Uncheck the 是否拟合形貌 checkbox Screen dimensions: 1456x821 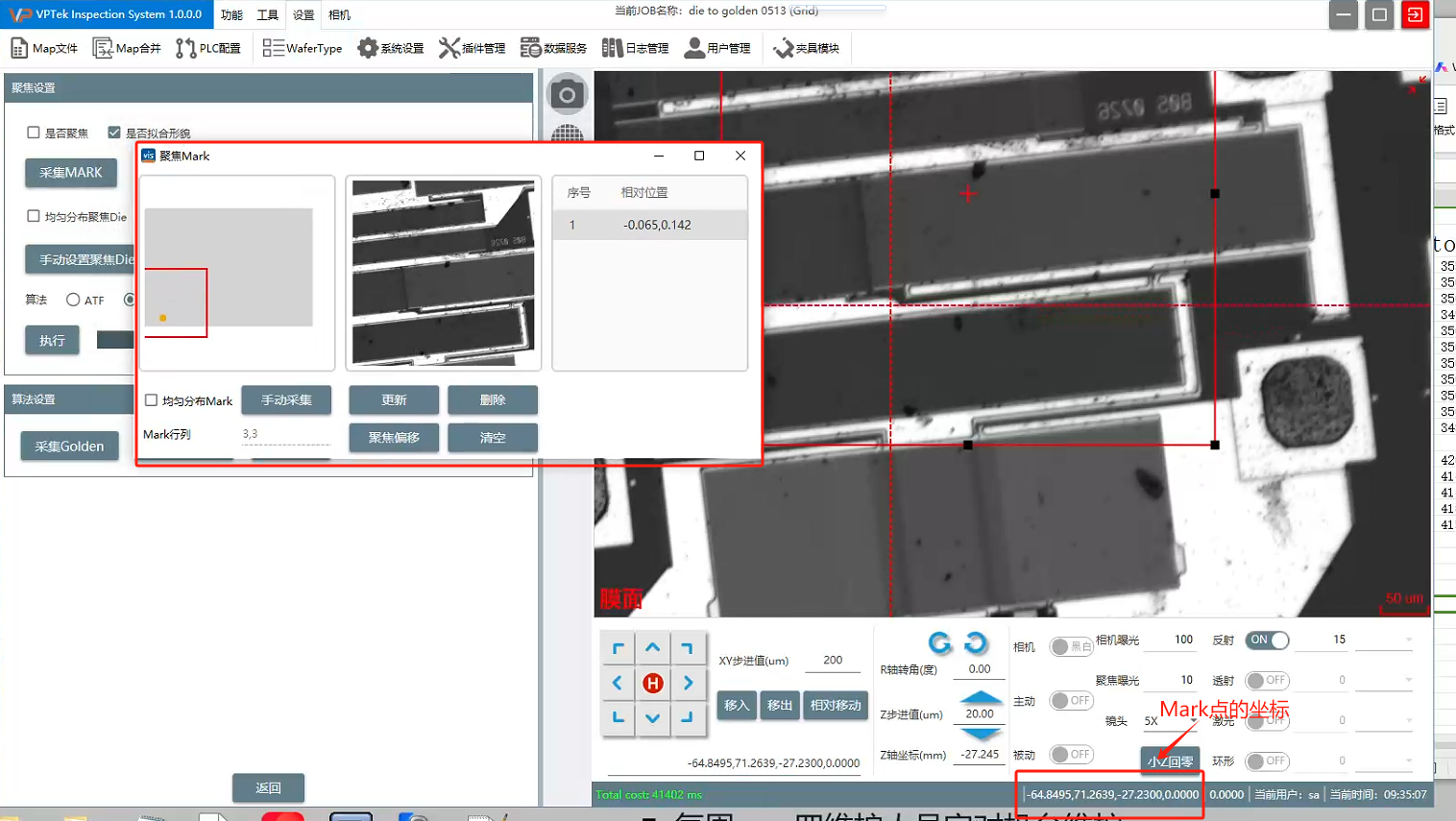point(114,133)
